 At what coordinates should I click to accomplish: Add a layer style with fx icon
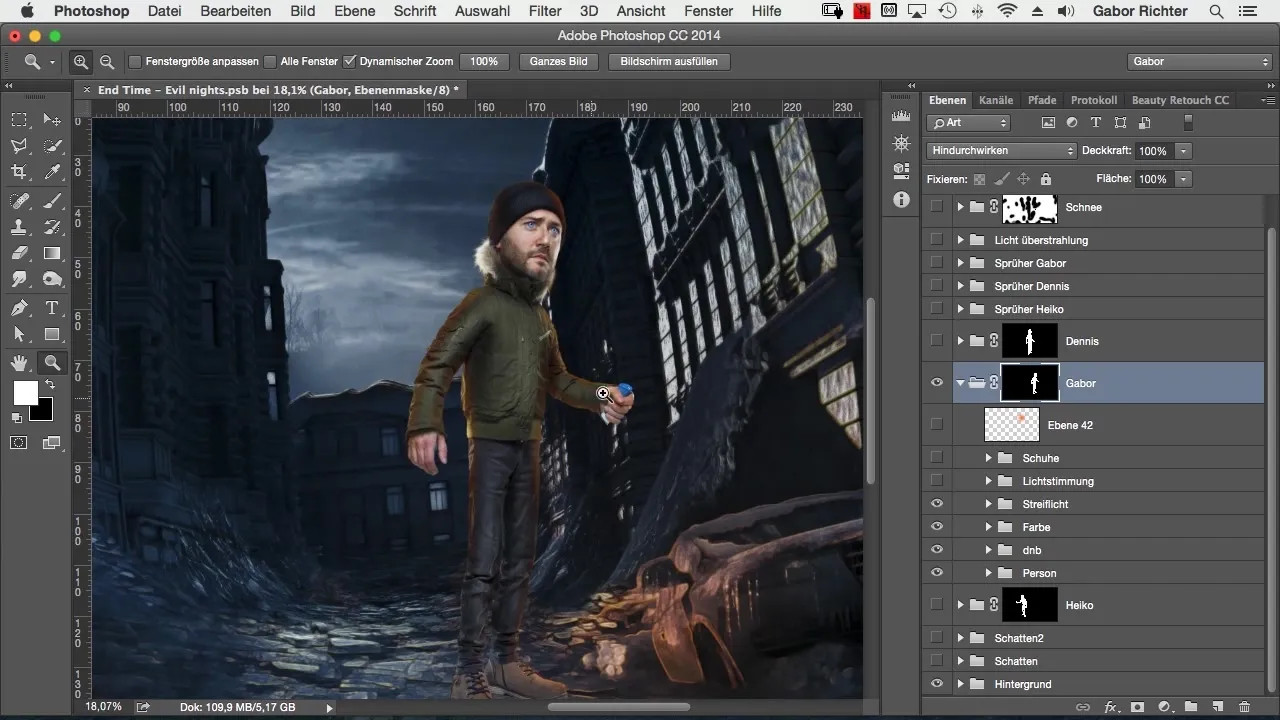1110,707
